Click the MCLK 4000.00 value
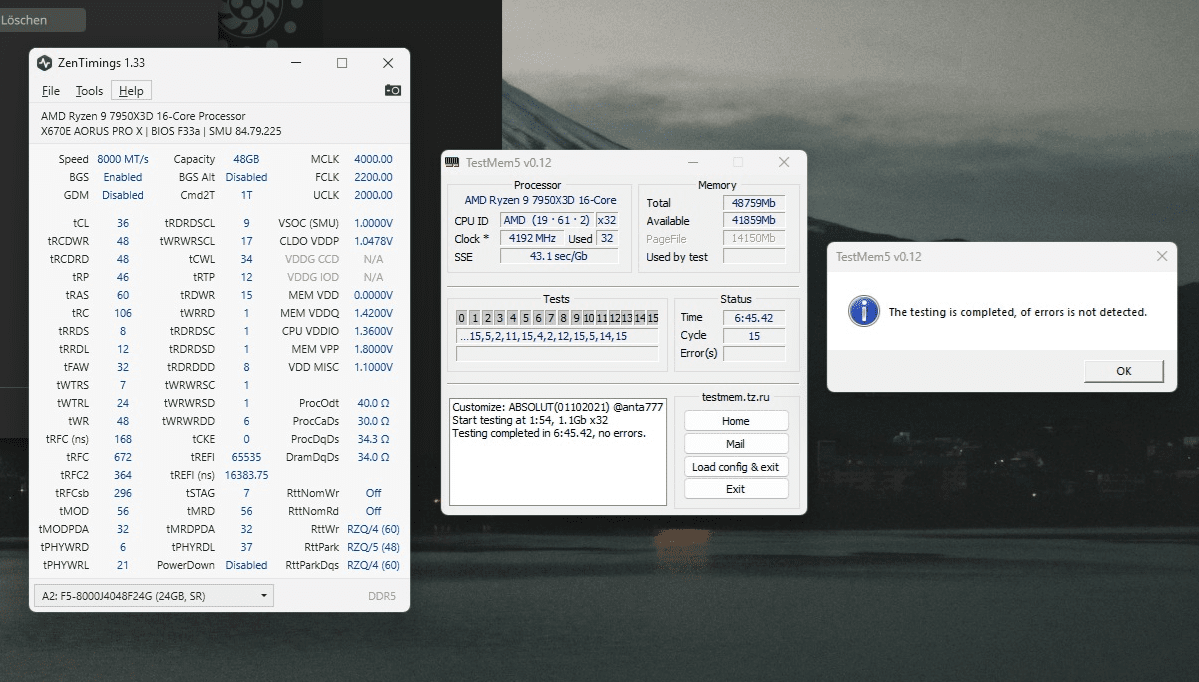Image resolution: width=1199 pixels, height=682 pixels. pos(373,159)
